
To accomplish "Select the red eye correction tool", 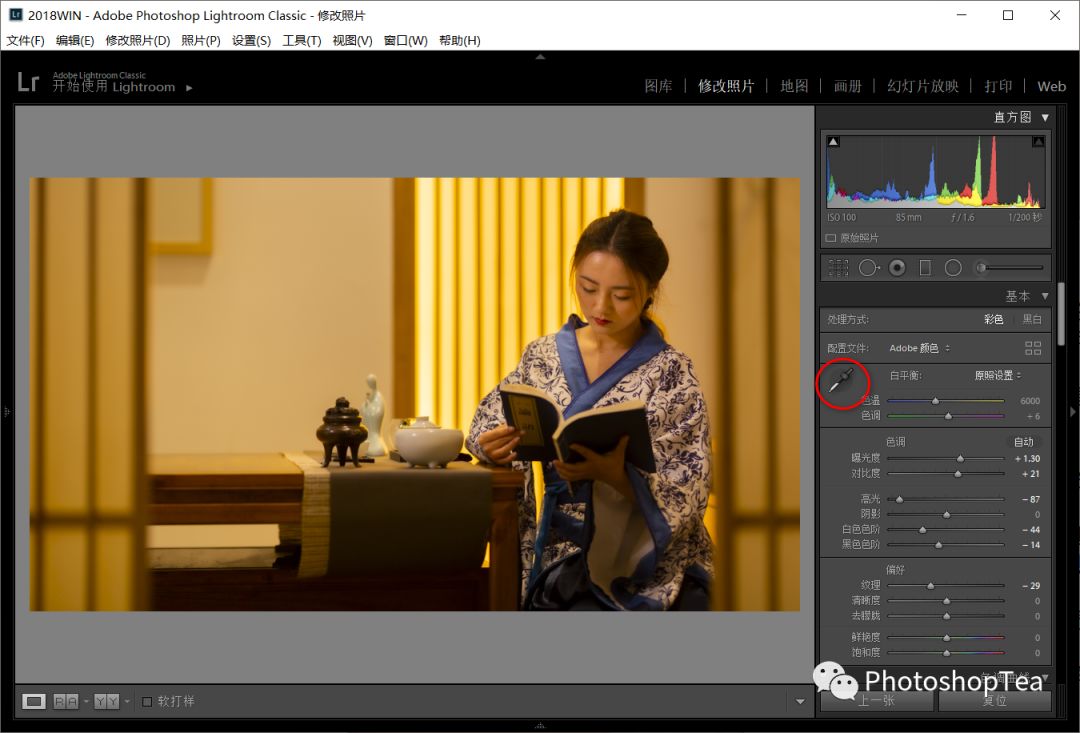I will click(897, 268).
